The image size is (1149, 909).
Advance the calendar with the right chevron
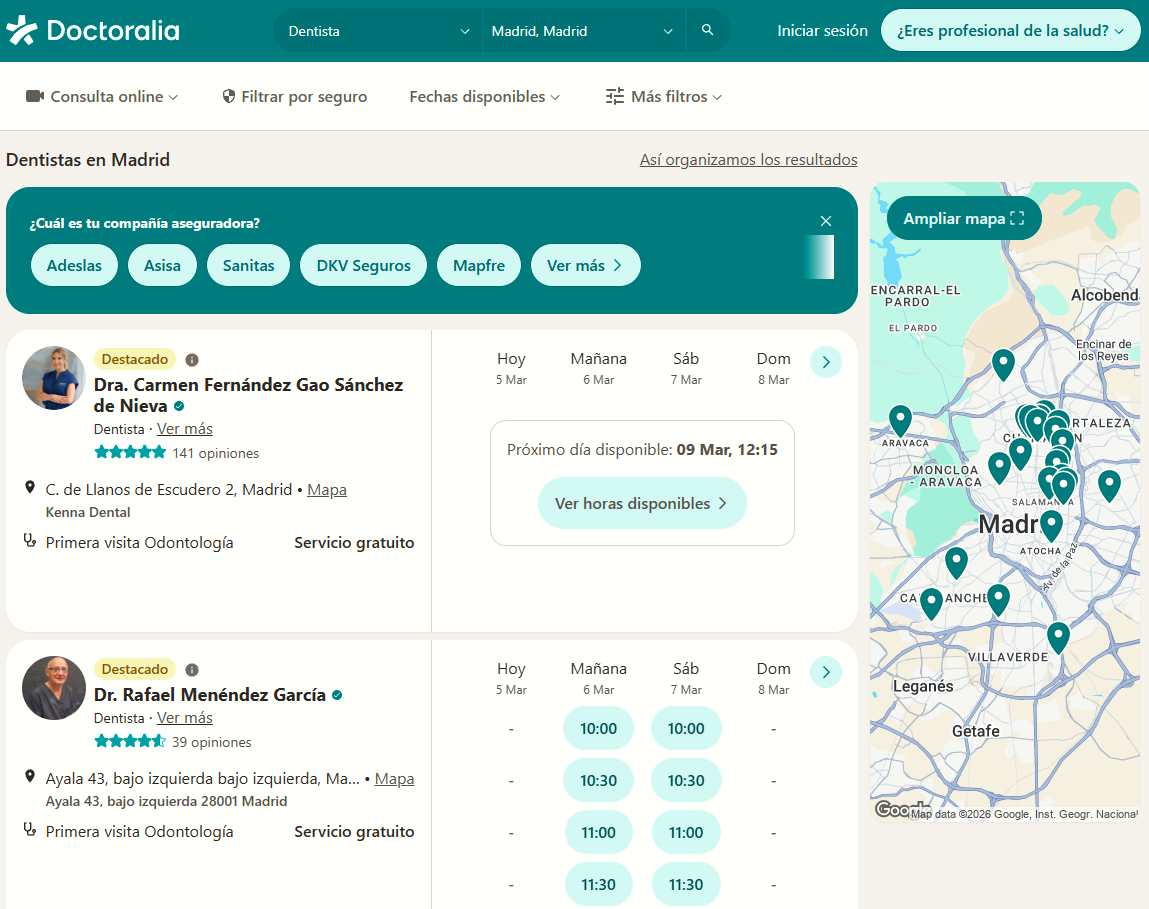point(826,362)
